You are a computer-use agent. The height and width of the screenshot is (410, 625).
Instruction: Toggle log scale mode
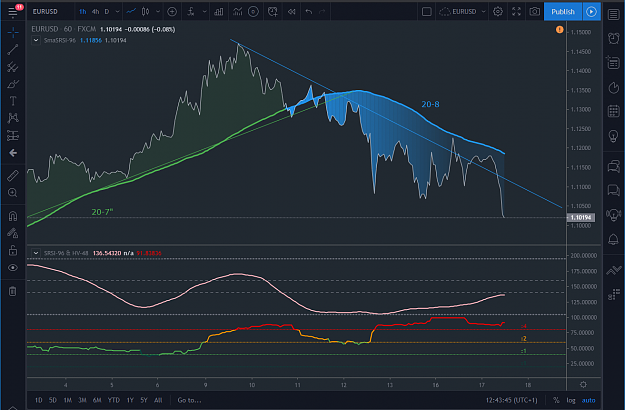[571, 400]
